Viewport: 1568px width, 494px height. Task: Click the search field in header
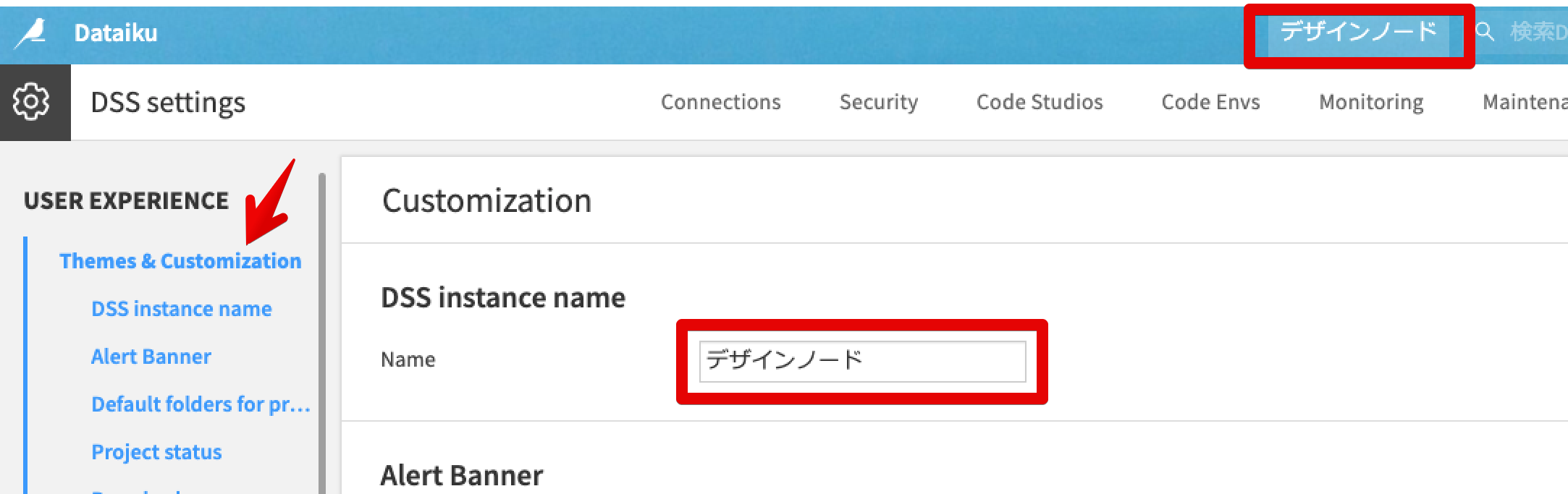coord(1538,32)
